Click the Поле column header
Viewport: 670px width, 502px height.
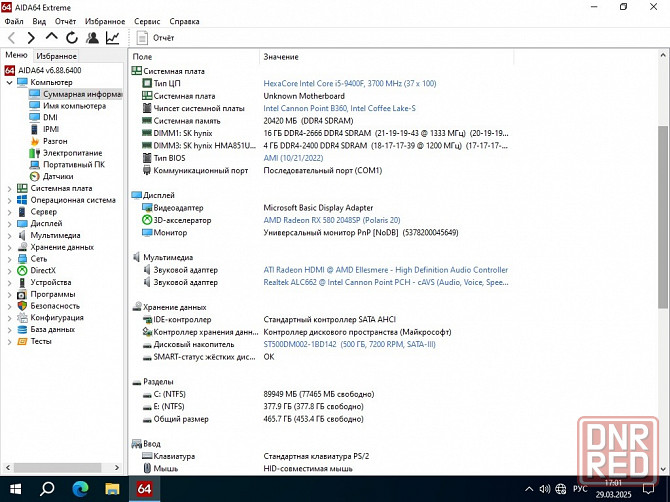[194, 57]
